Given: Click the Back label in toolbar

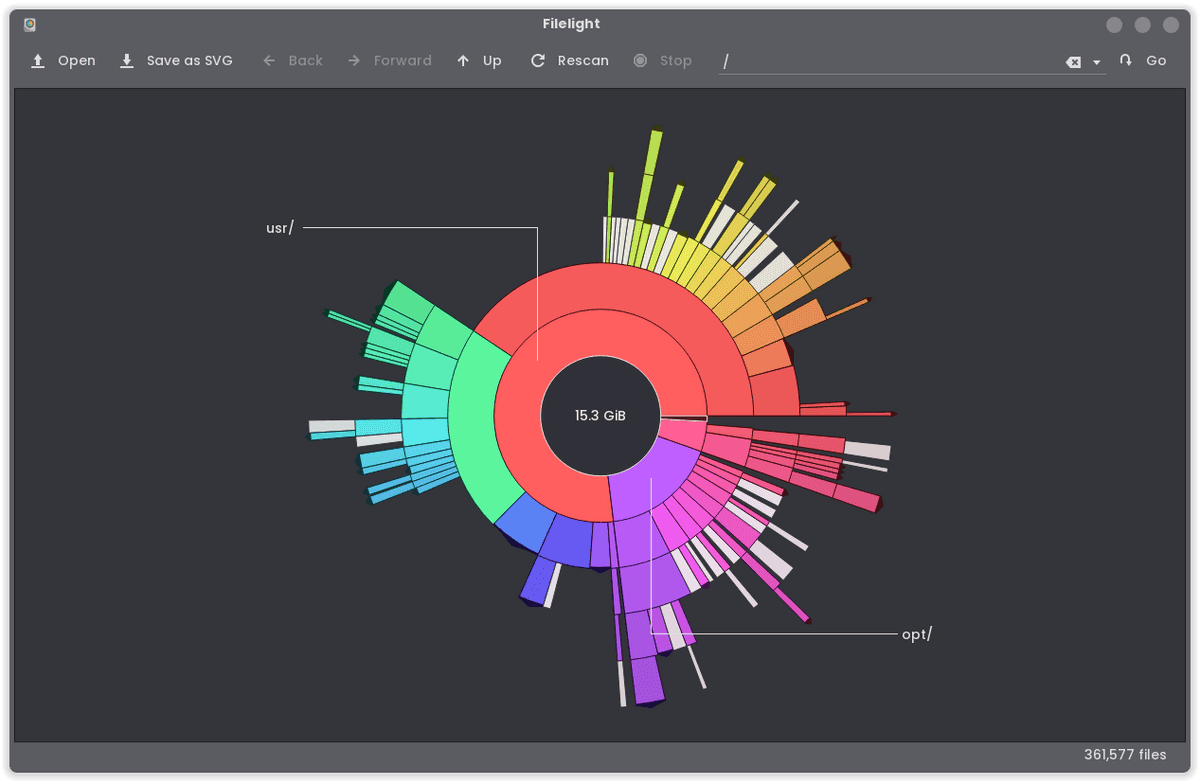Looking at the screenshot, I should 306,61.
